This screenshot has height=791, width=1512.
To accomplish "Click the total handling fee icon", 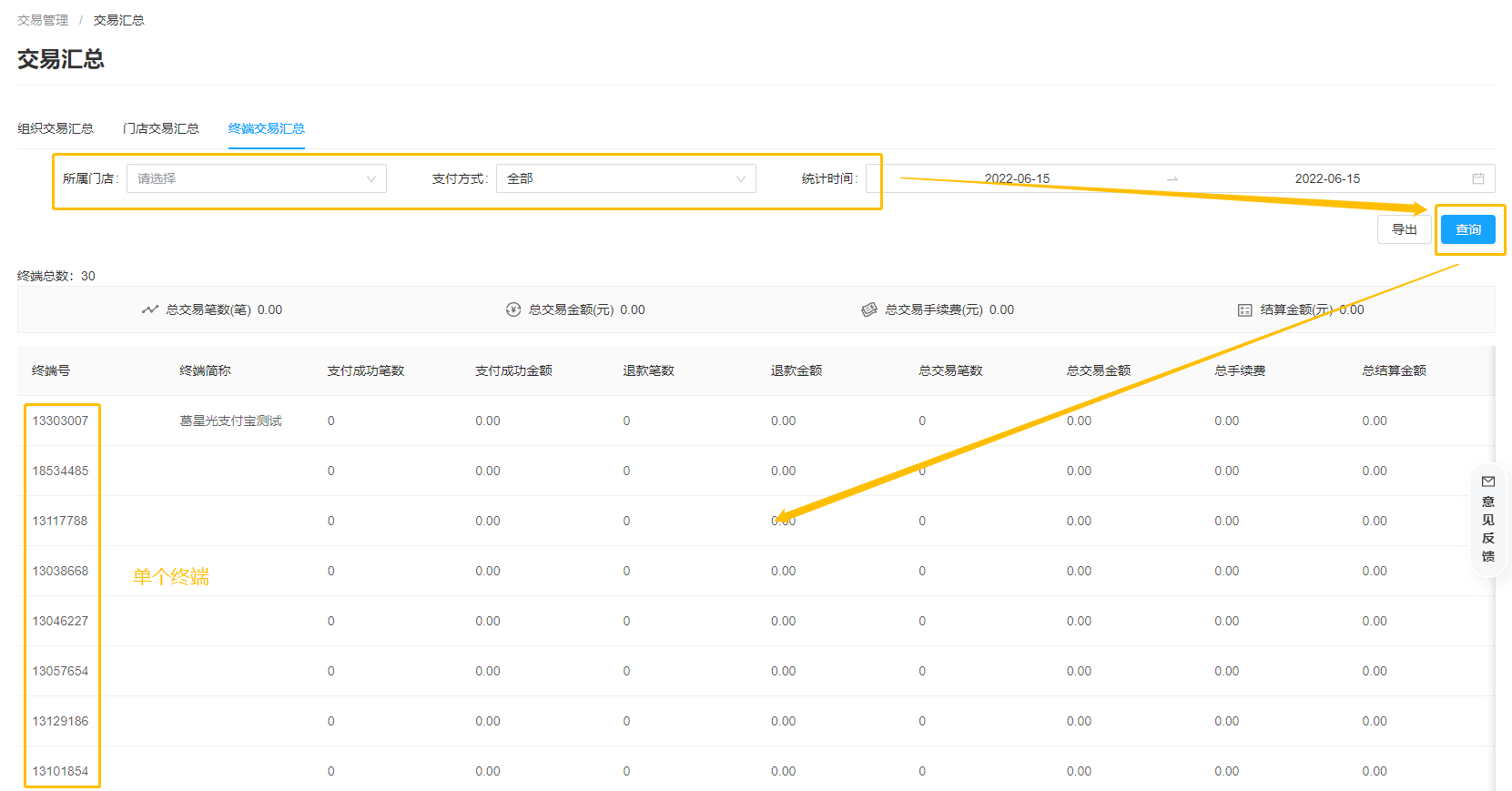I will [869, 309].
